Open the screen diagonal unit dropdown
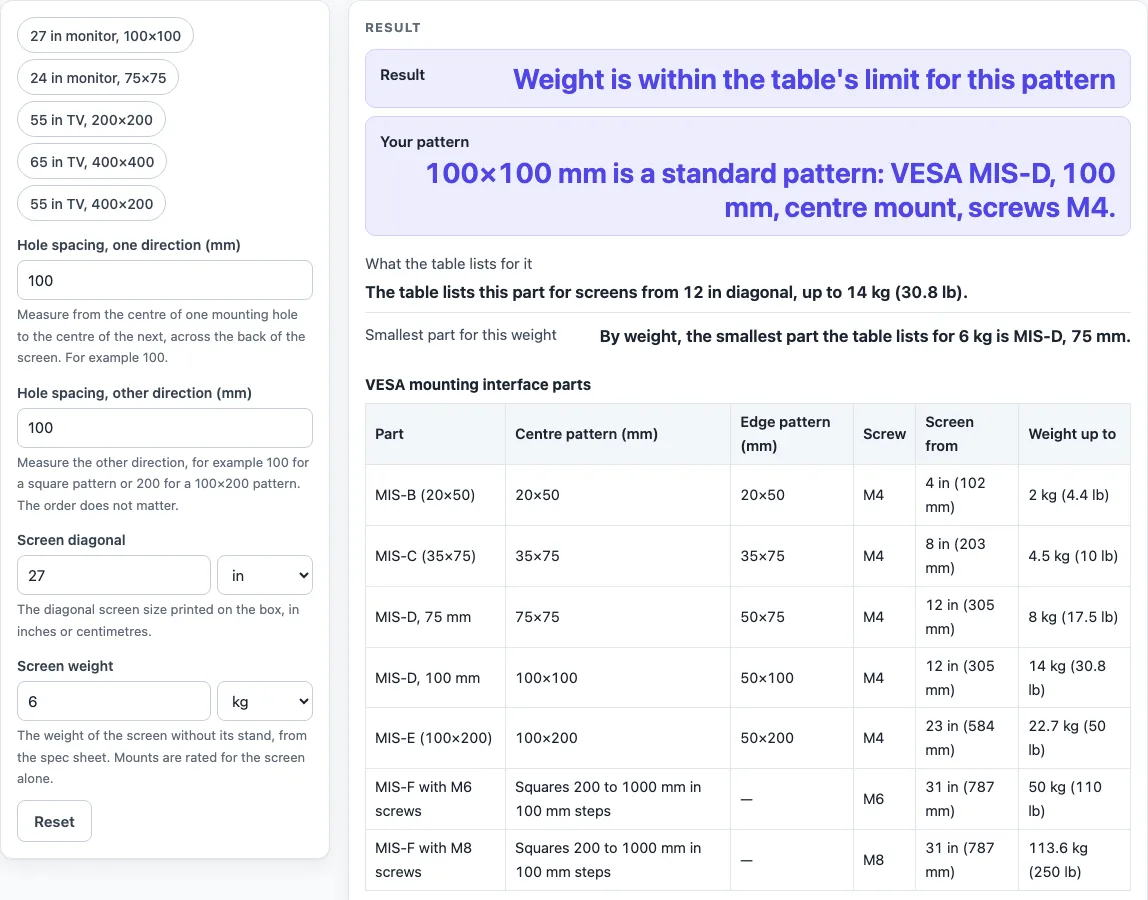The width and height of the screenshot is (1148, 900). click(x=265, y=575)
